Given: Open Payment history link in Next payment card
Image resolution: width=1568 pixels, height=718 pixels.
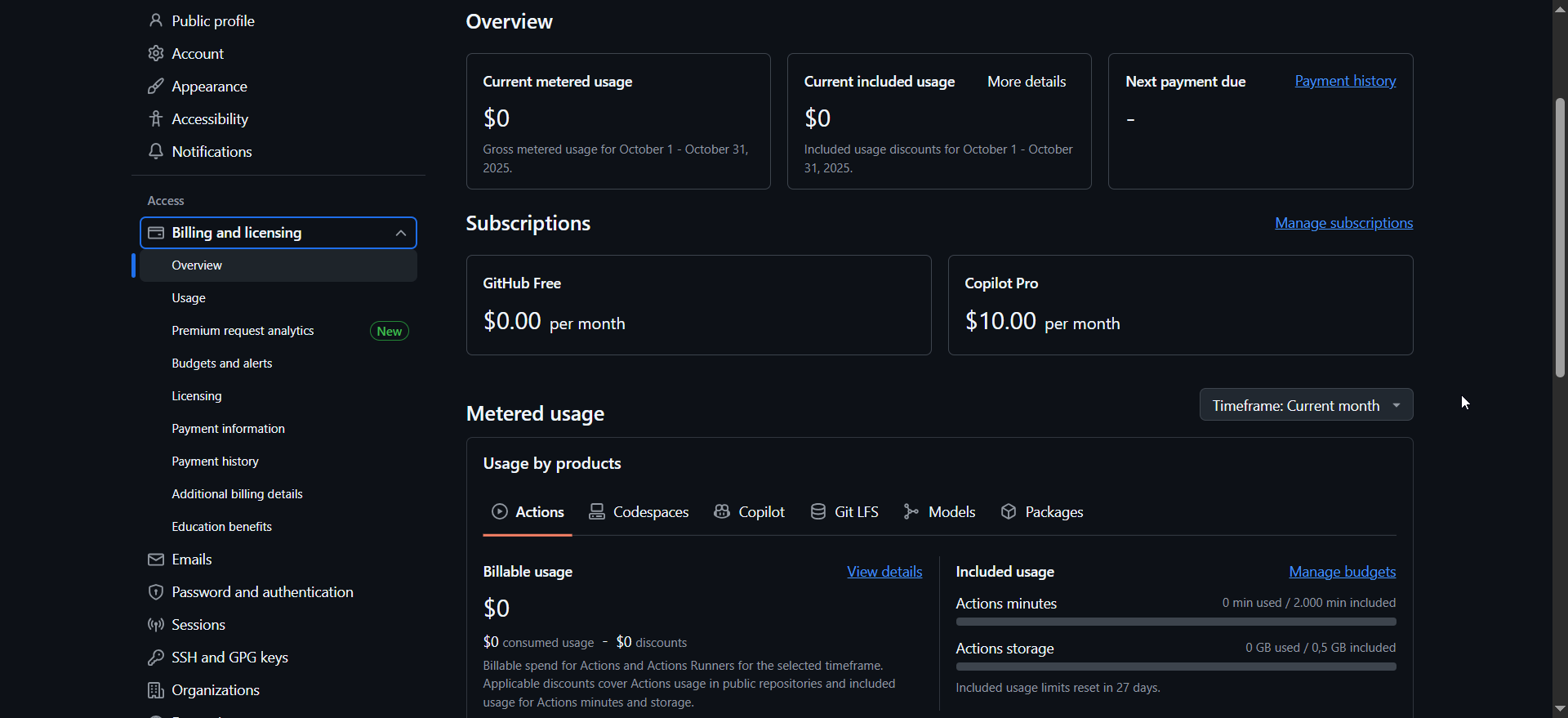Looking at the screenshot, I should pos(1345,81).
